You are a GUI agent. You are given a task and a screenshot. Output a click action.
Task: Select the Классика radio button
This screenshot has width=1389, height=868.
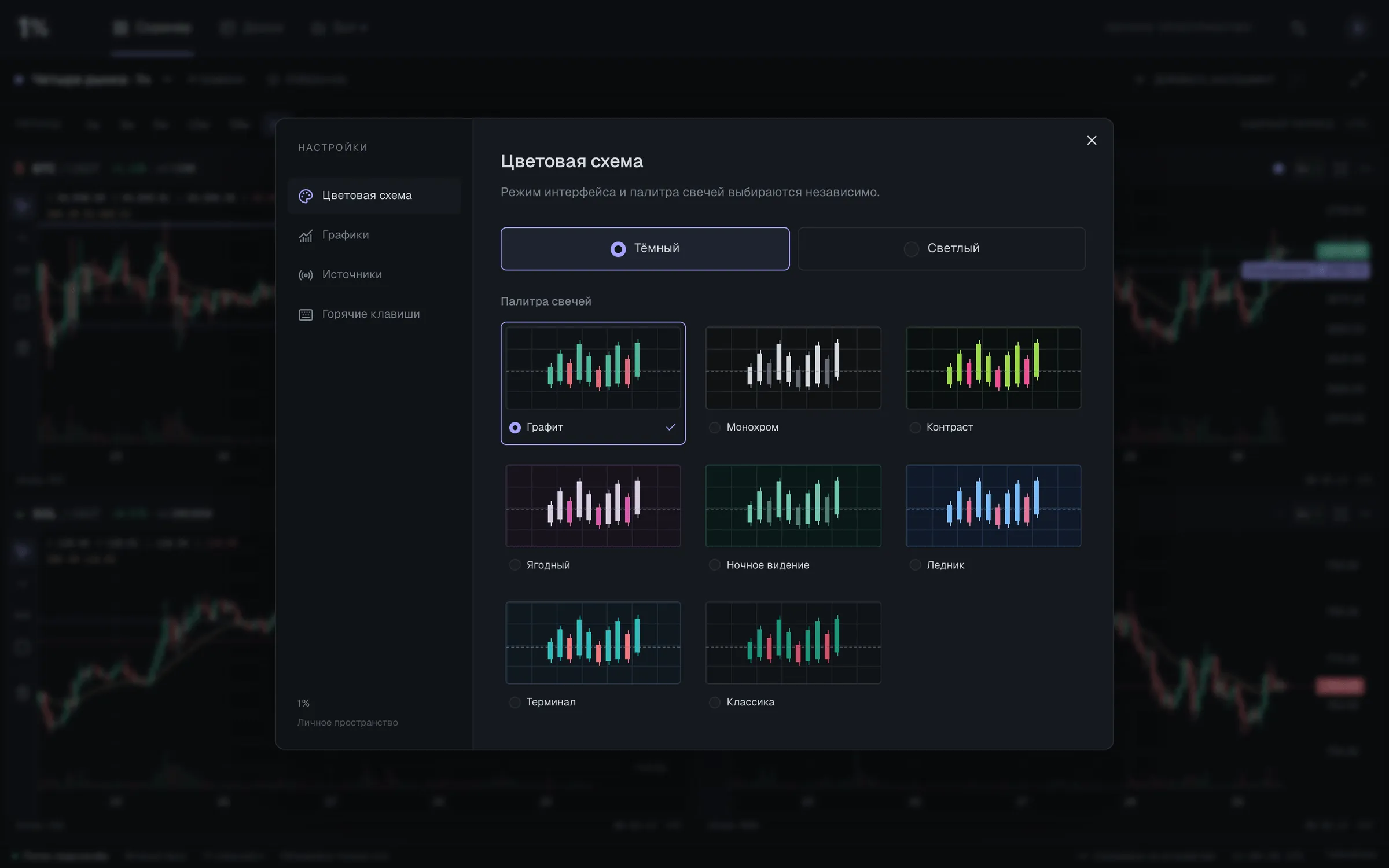point(715,702)
